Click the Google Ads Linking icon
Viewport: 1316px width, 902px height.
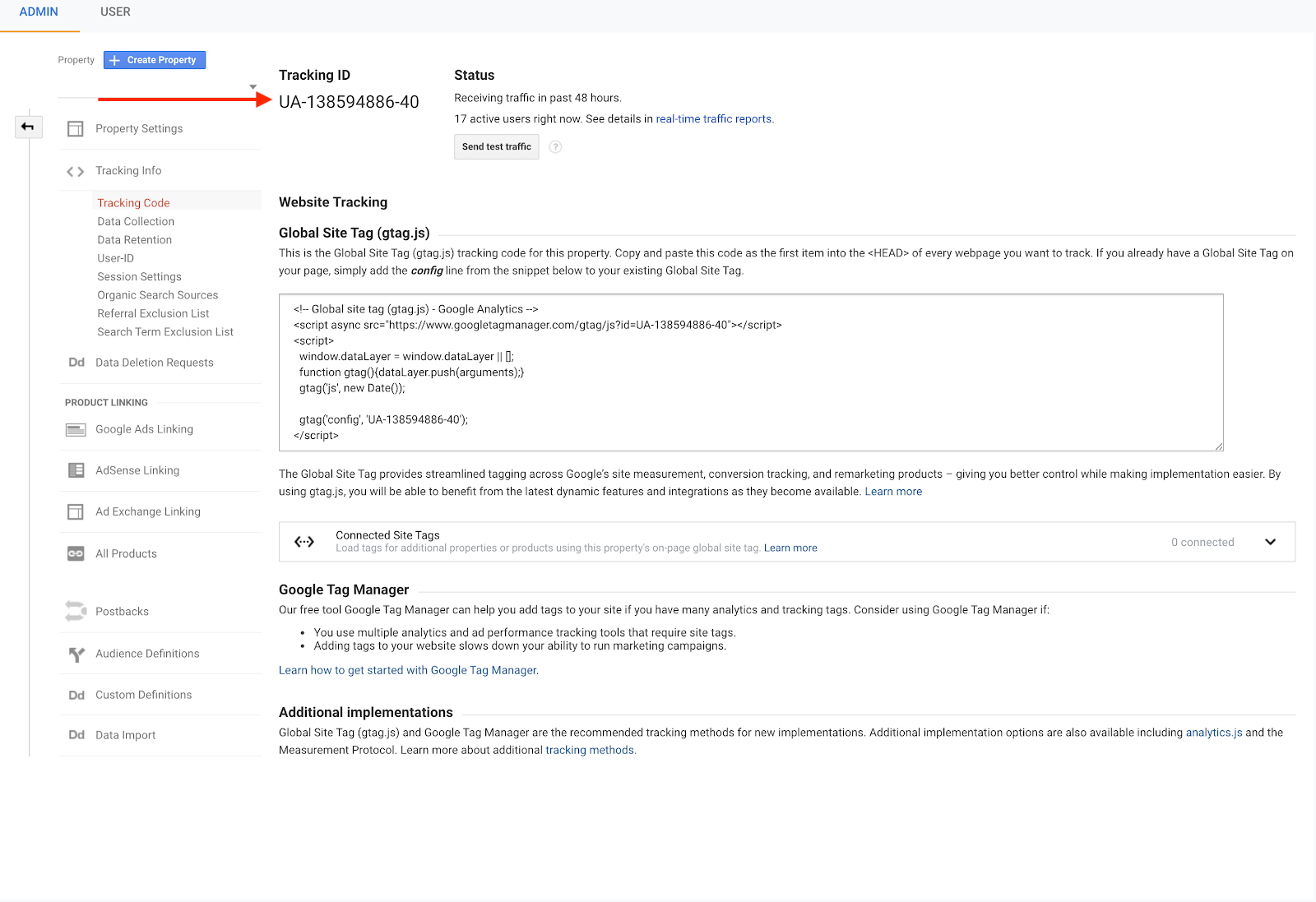pyautogui.click(x=76, y=430)
